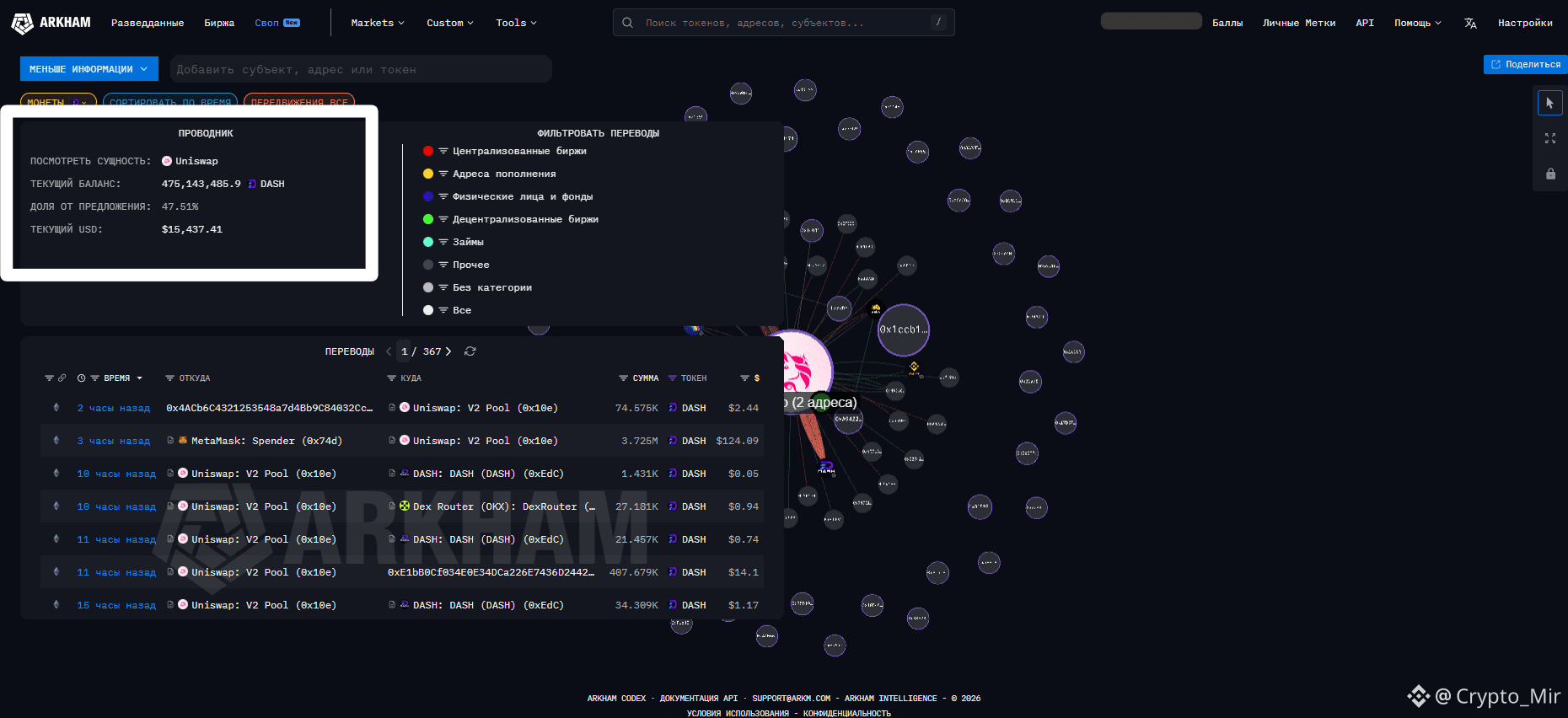Screen dimensions: 1568x718
Task: Toggle the Централизованные биржи filter label
Action: point(519,151)
